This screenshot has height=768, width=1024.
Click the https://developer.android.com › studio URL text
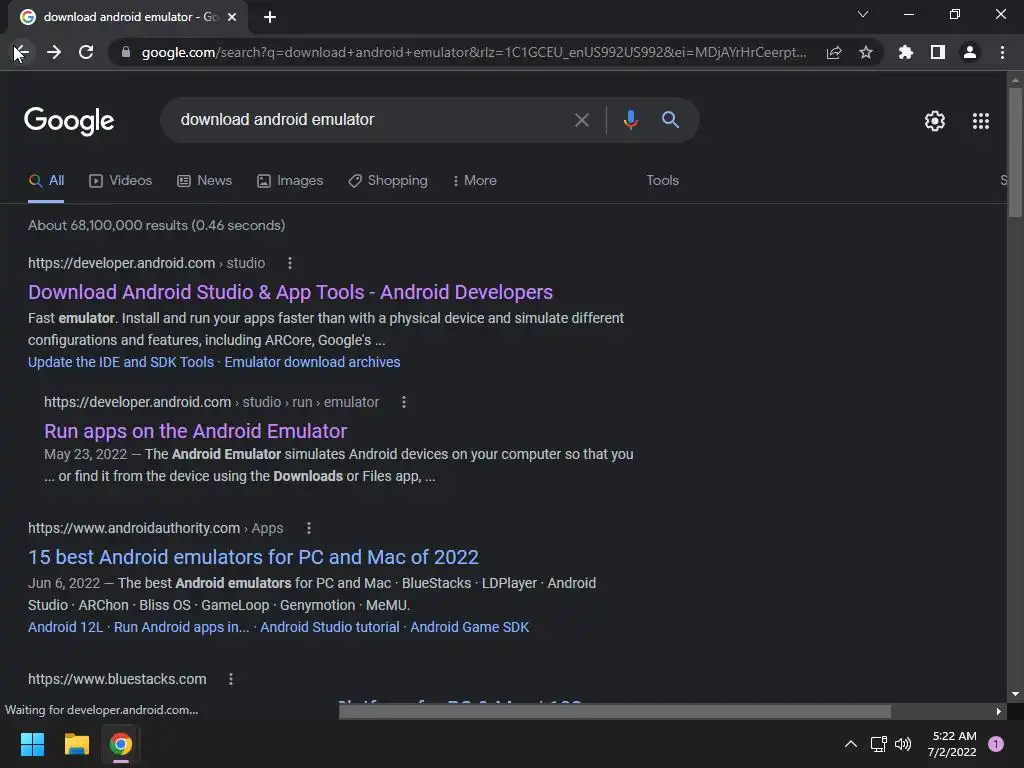tap(146, 263)
